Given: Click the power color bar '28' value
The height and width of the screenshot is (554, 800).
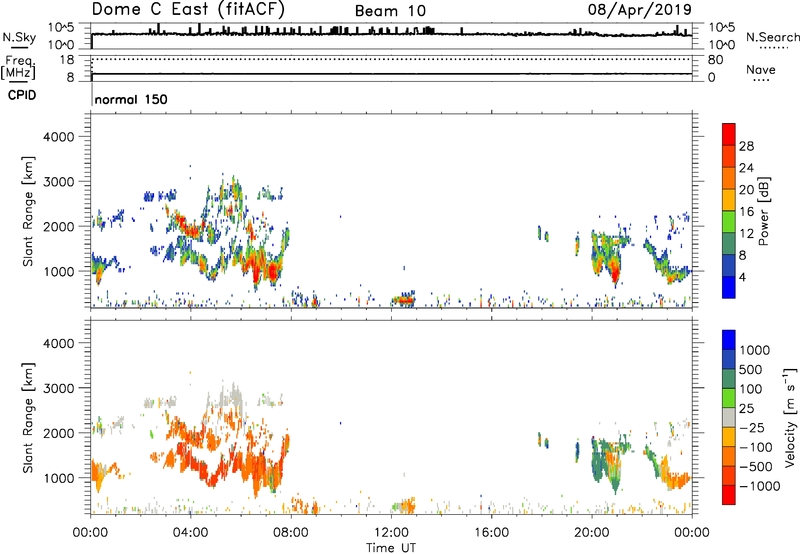Looking at the screenshot, I should [x=746, y=146].
